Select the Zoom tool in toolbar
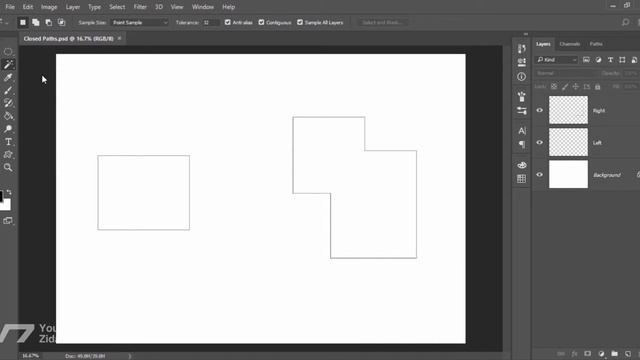640x360 pixels. coord(8,167)
